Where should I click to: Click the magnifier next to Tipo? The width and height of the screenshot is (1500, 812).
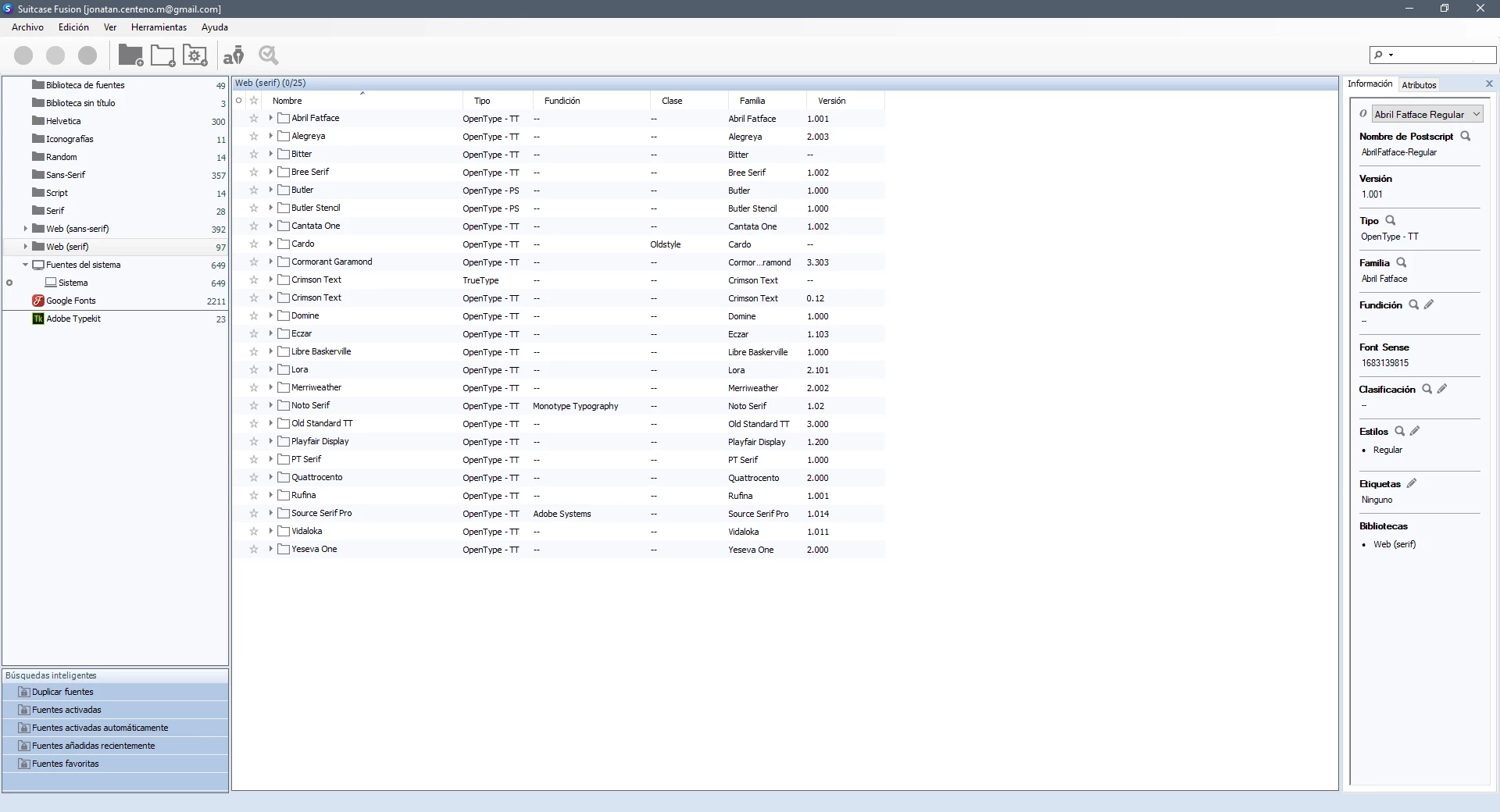1391,220
